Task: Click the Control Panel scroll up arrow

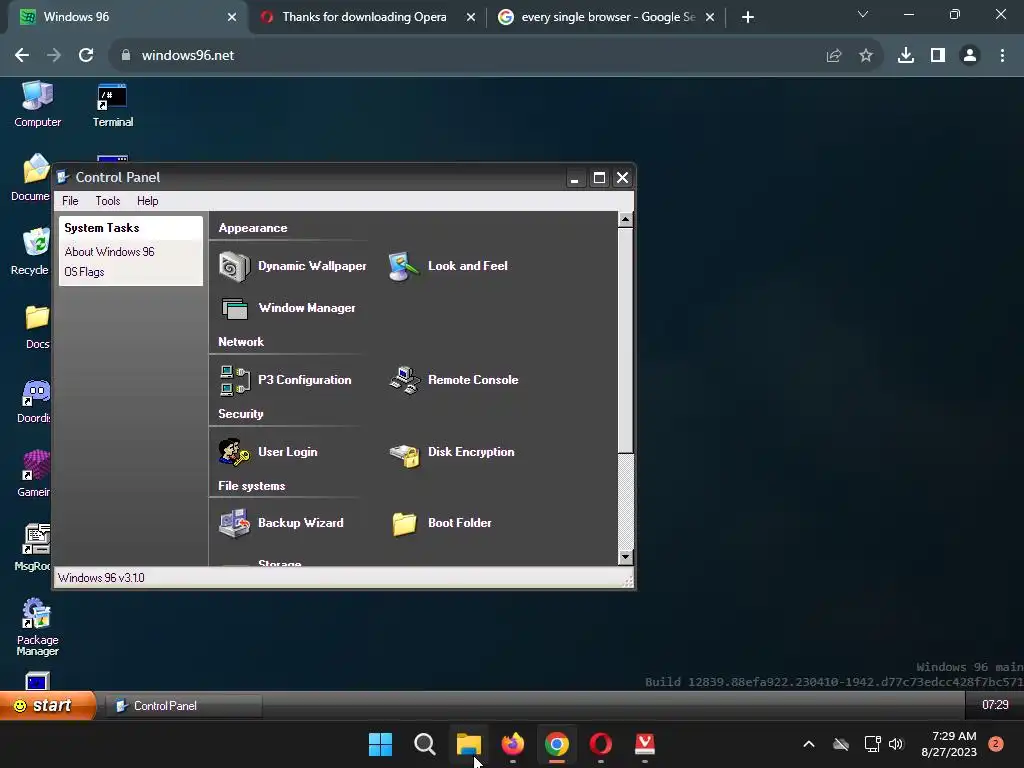Action: point(625,219)
